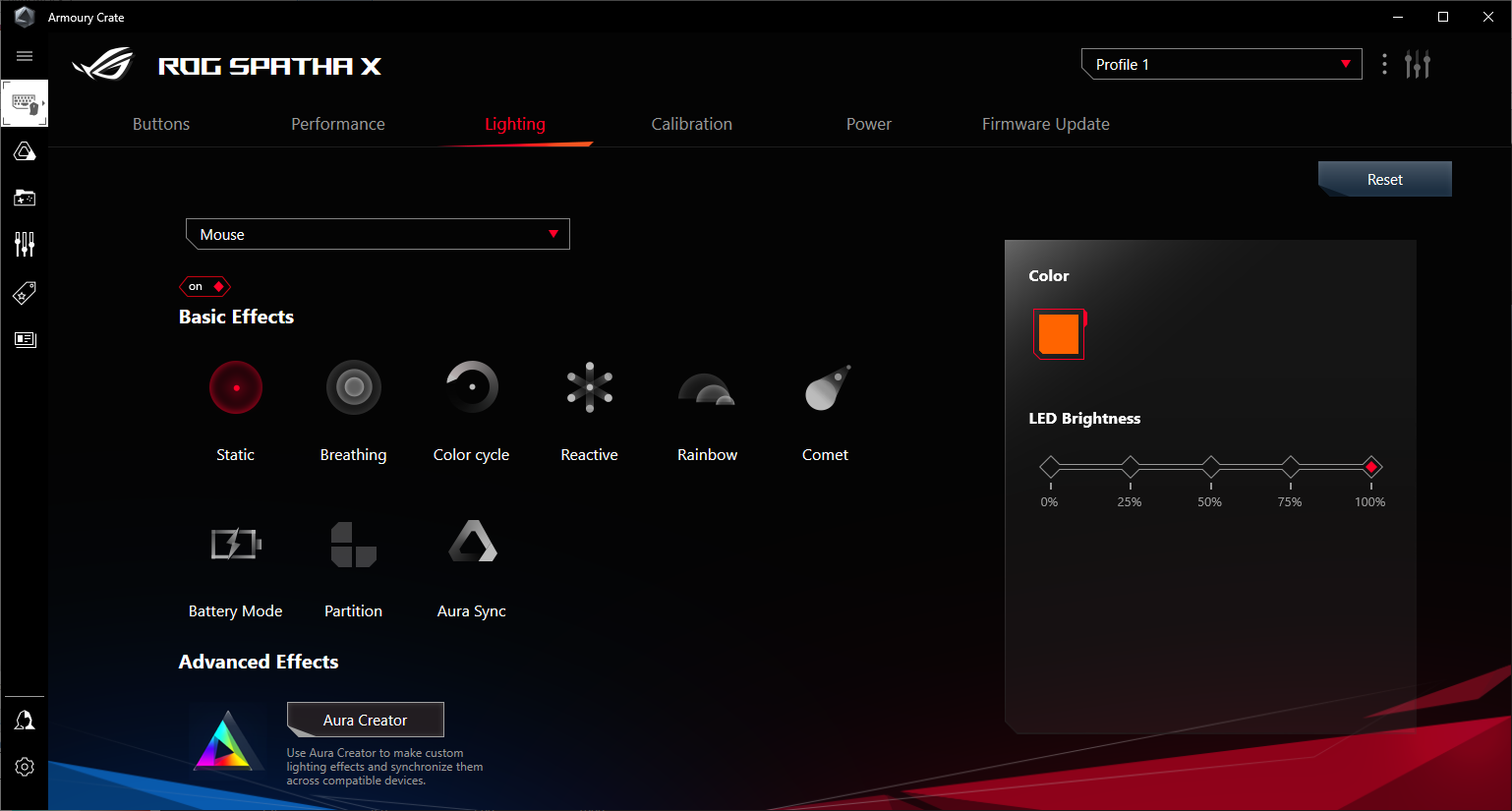This screenshot has height=811, width=1512.
Task: Select the Partition effect icon
Action: (354, 545)
